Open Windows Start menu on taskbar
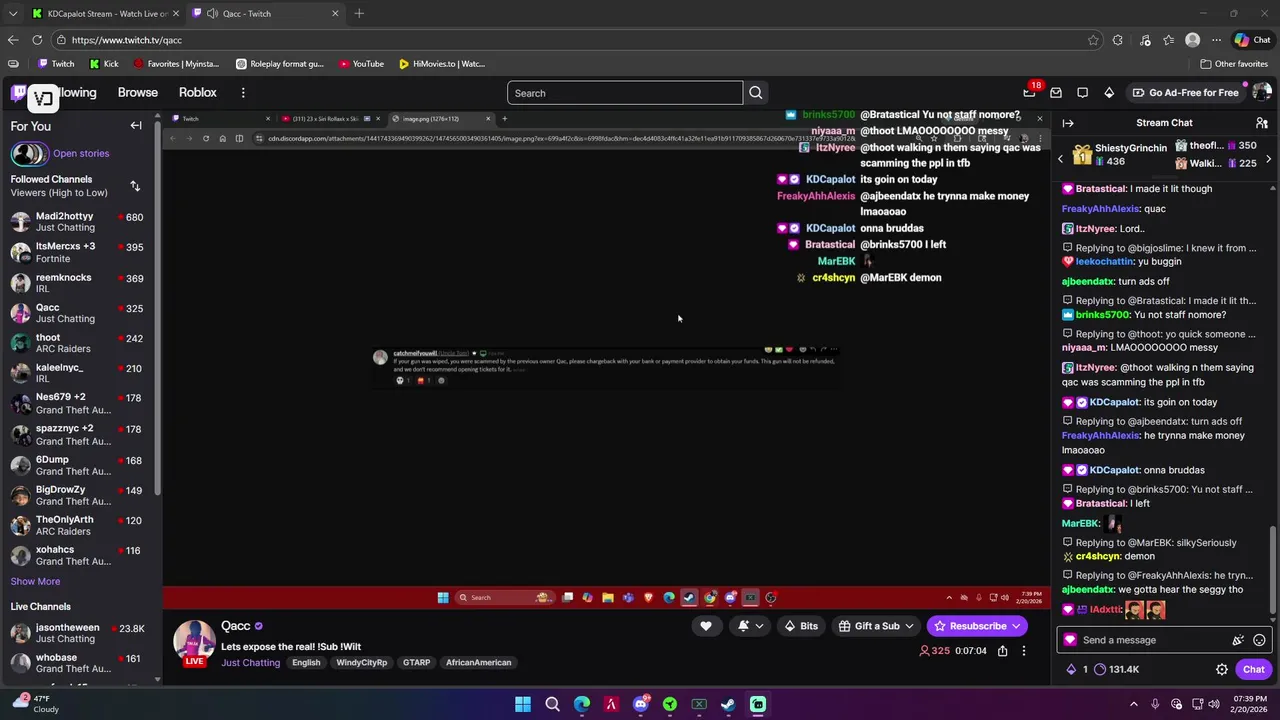The height and width of the screenshot is (720, 1280). pos(523,704)
